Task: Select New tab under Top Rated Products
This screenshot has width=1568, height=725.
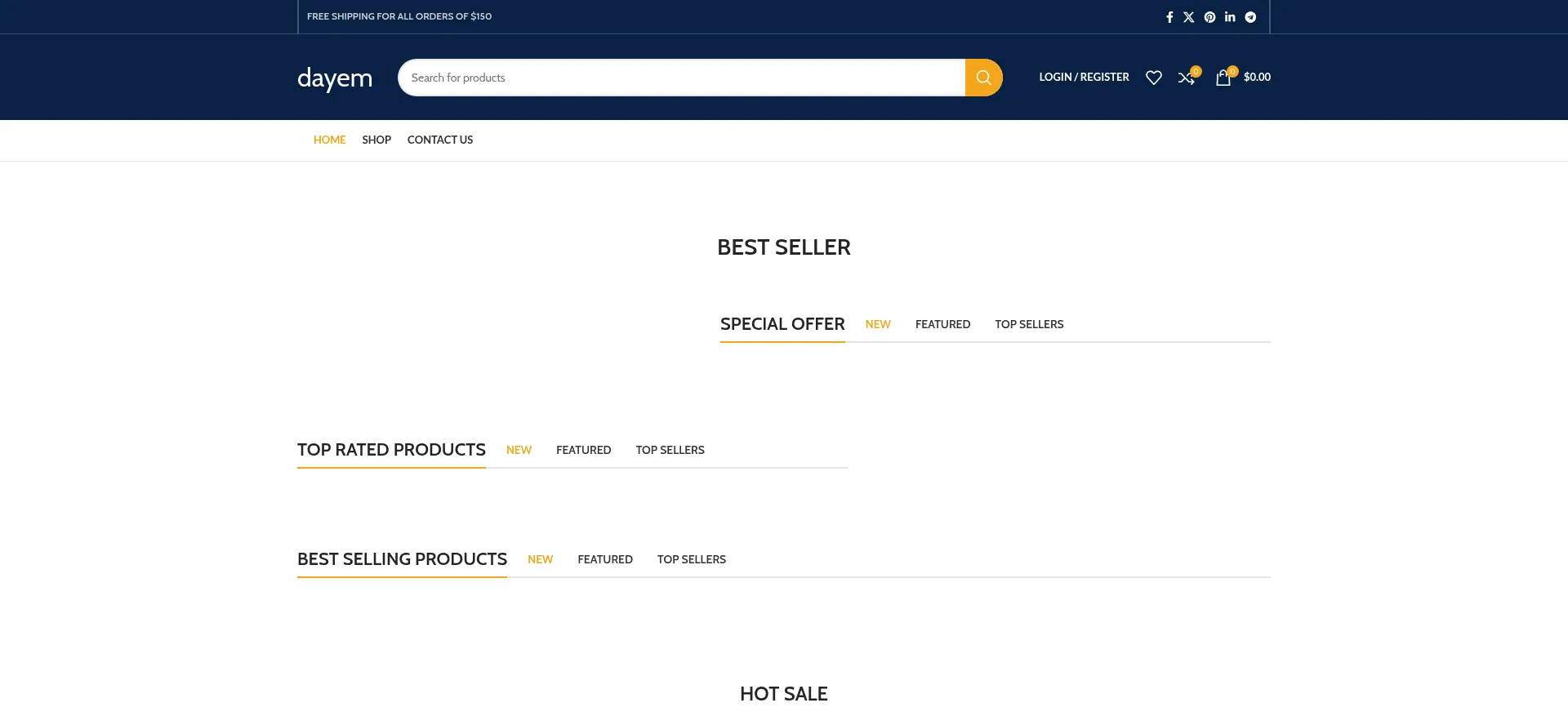Action: pos(519,450)
